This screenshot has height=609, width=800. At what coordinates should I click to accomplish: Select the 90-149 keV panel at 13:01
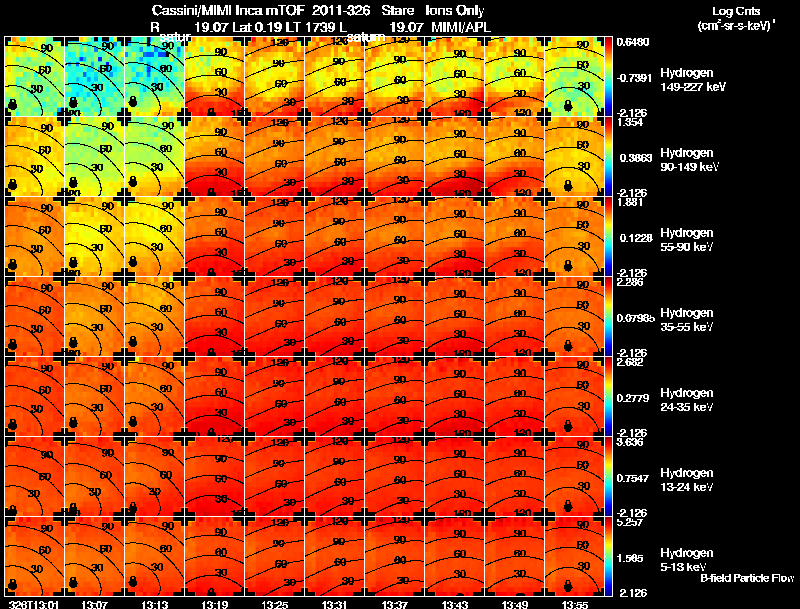(x=34, y=157)
